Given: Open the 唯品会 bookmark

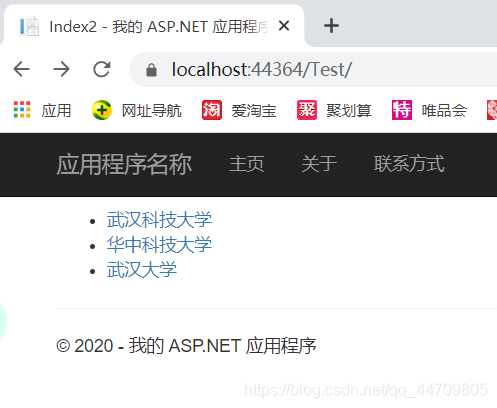Looking at the screenshot, I should click(x=429, y=110).
